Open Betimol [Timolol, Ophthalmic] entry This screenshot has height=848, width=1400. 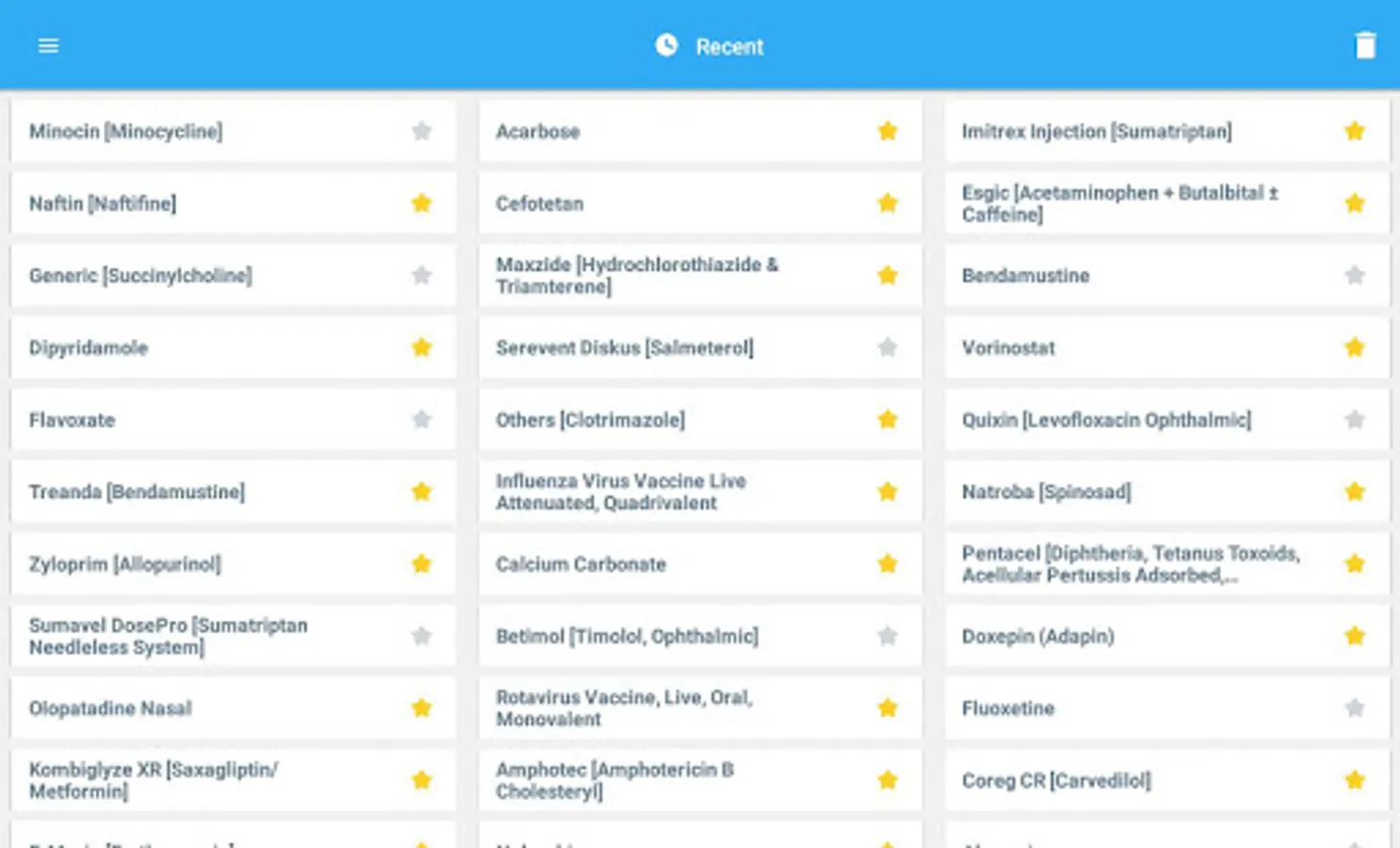click(700, 636)
